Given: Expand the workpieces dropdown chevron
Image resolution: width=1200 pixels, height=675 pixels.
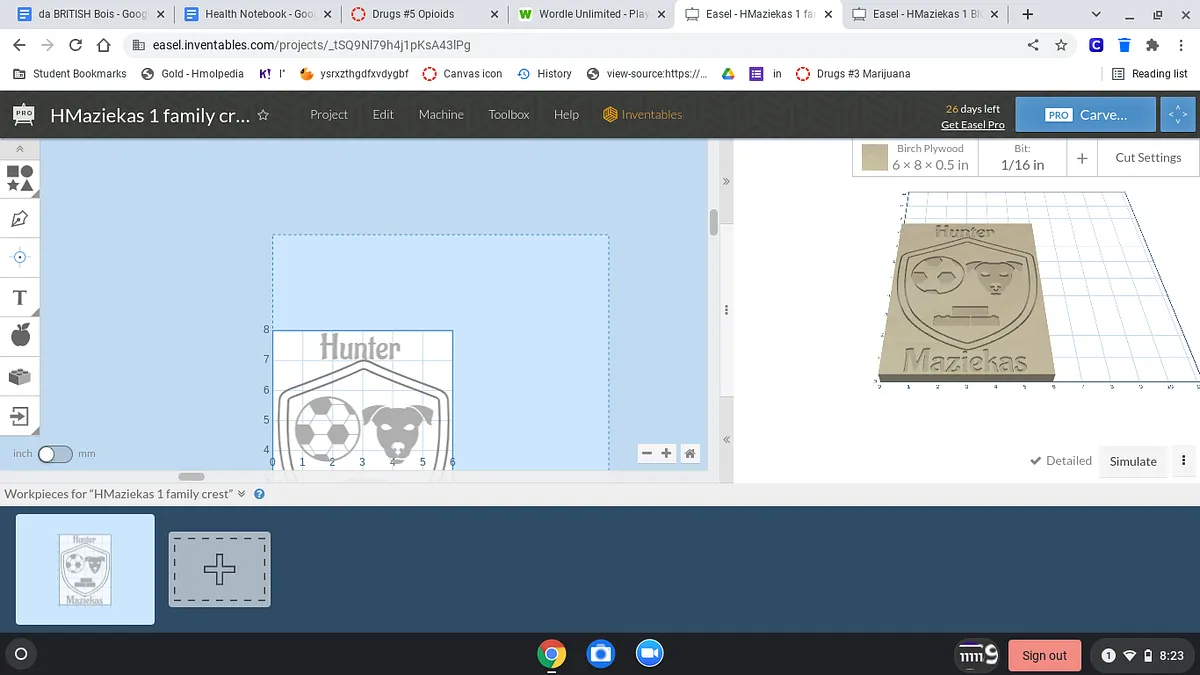Looking at the screenshot, I should pos(241,494).
